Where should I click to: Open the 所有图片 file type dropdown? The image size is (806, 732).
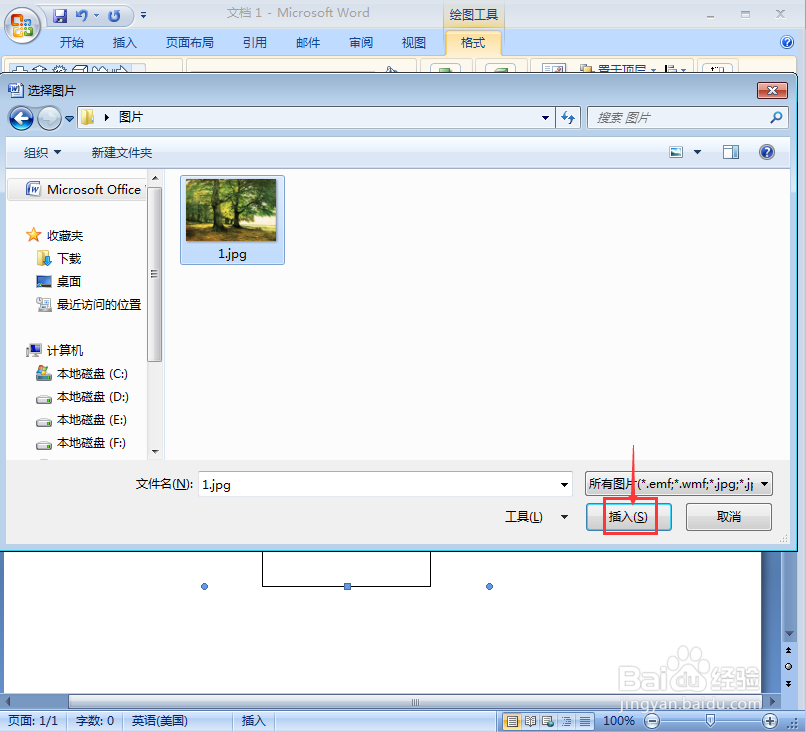coord(679,484)
